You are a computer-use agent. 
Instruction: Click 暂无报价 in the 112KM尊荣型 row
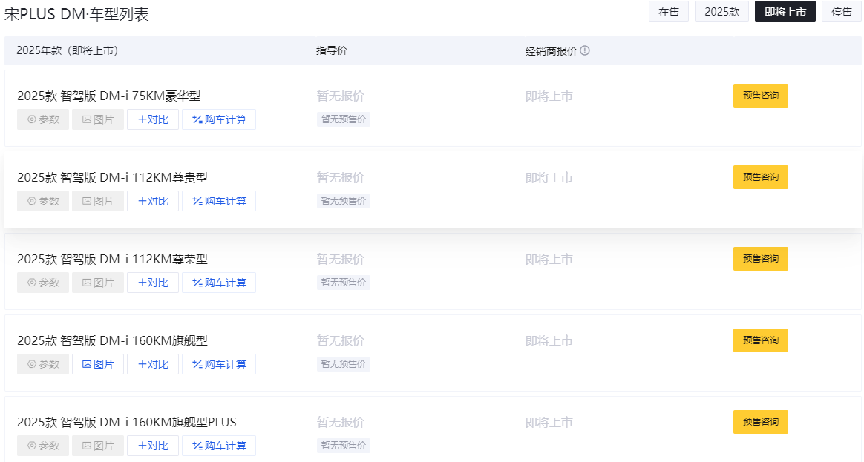[341, 259]
